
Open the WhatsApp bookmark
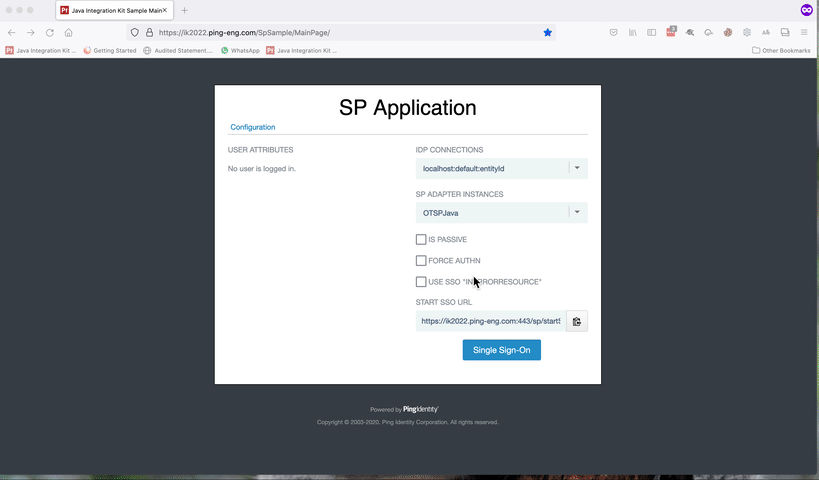[240, 51]
